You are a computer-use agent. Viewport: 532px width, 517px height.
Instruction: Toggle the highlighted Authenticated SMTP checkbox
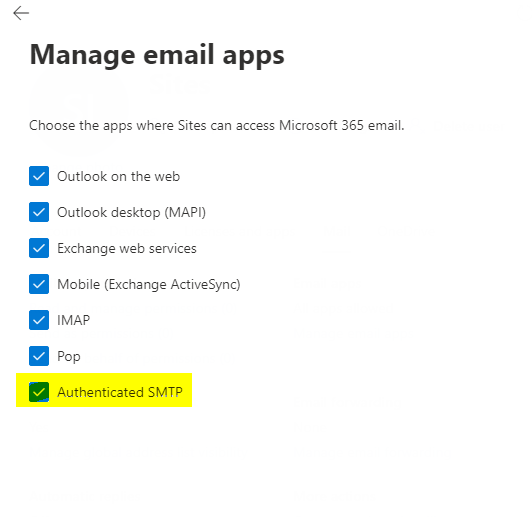point(39,392)
